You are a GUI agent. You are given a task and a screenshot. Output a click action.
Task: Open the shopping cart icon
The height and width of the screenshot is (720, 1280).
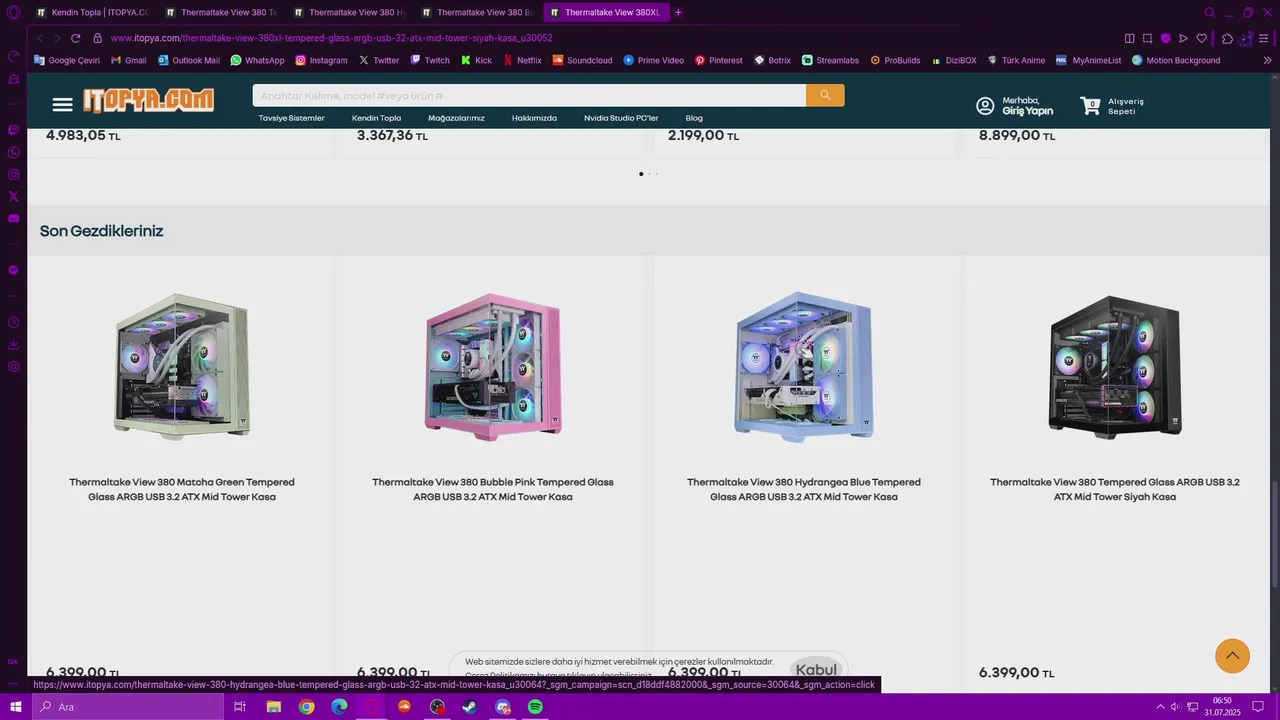click(1090, 105)
